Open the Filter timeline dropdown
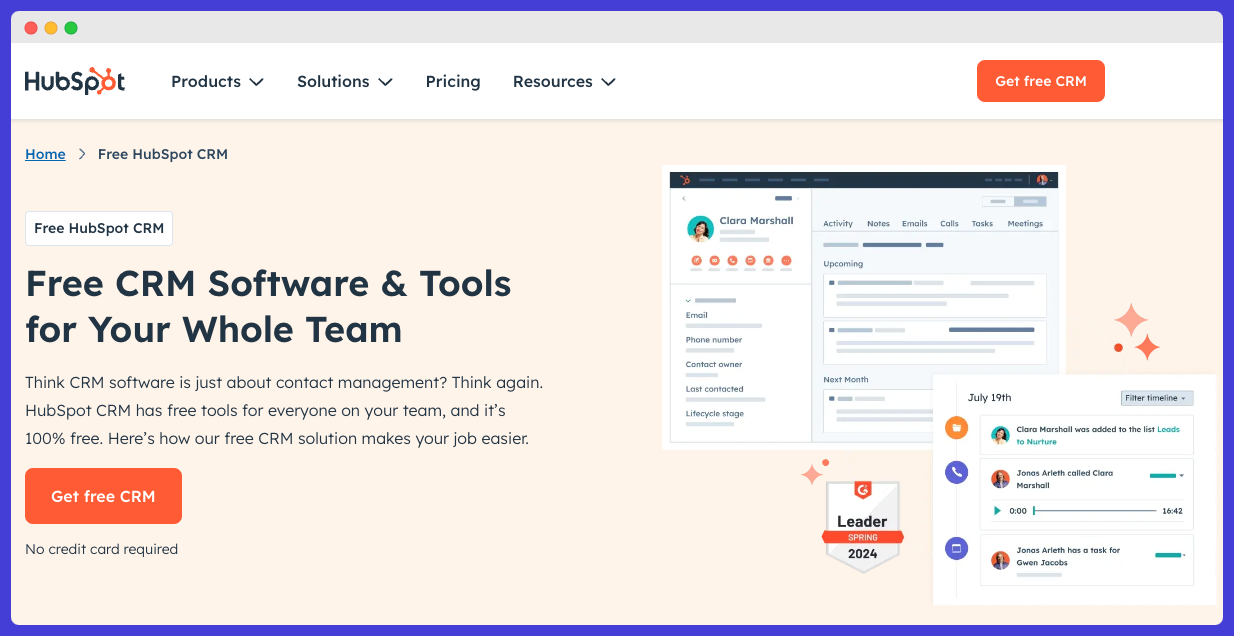This screenshot has width=1234, height=636. pyautogui.click(x=1157, y=398)
